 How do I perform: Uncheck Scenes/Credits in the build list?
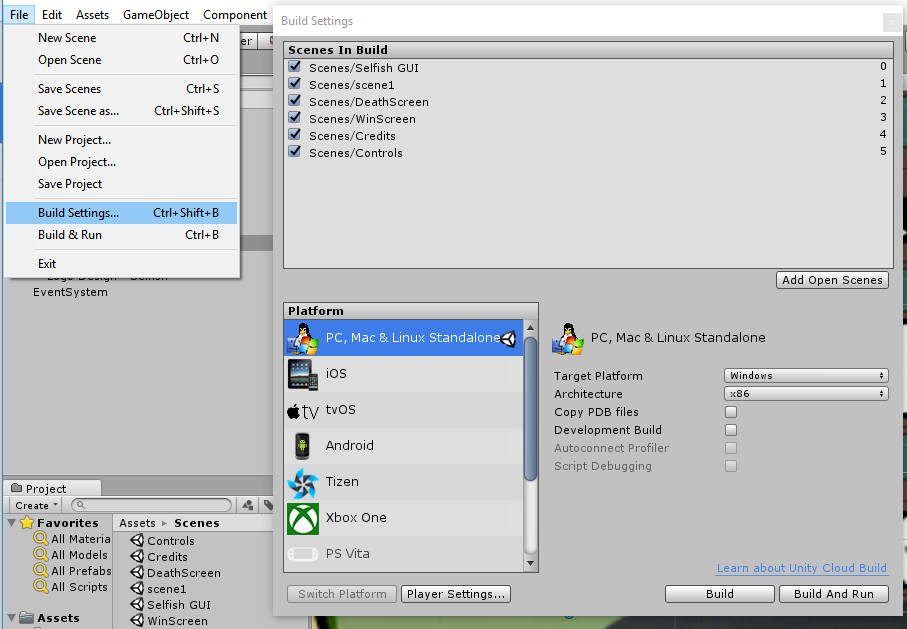pos(294,135)
